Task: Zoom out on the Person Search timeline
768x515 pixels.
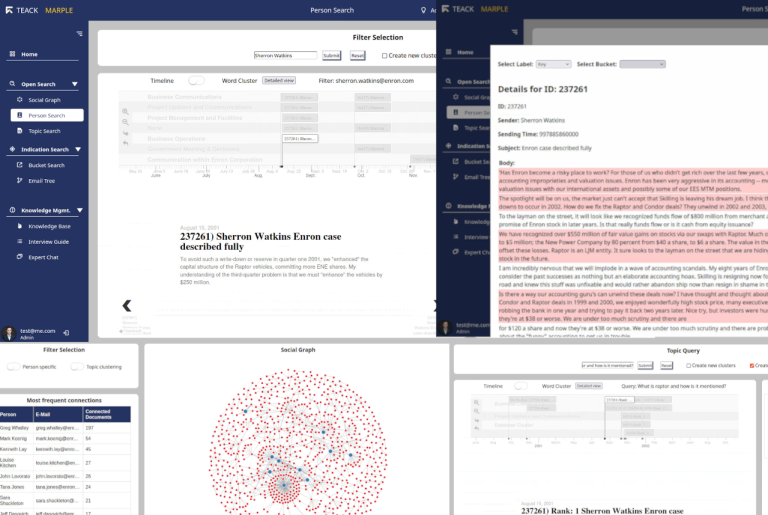Action: tap(125, 122)
